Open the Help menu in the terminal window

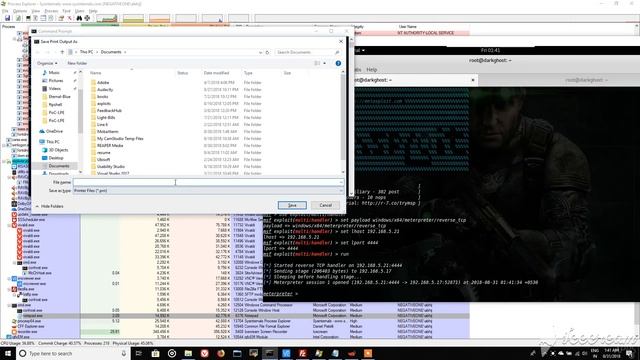click(x=371, y=70)
